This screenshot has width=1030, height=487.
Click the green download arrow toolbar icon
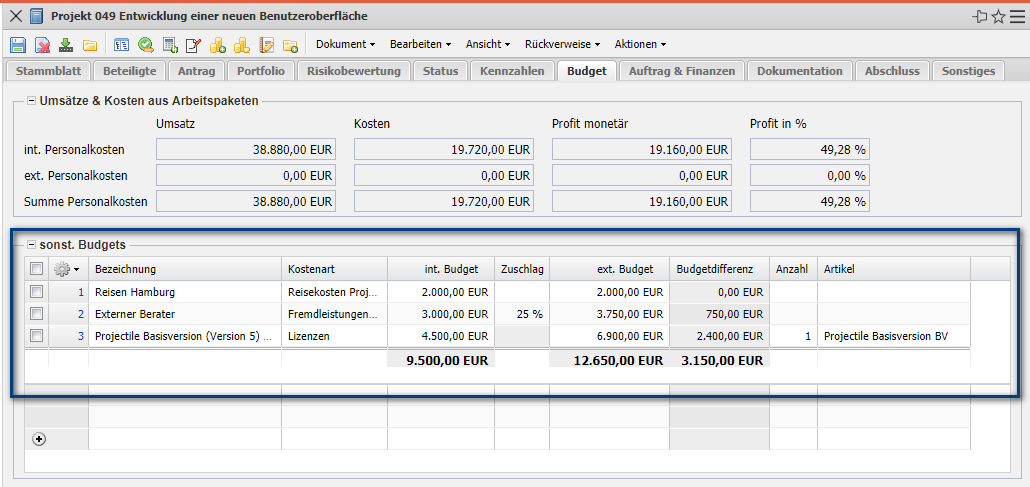click(66, 45)
